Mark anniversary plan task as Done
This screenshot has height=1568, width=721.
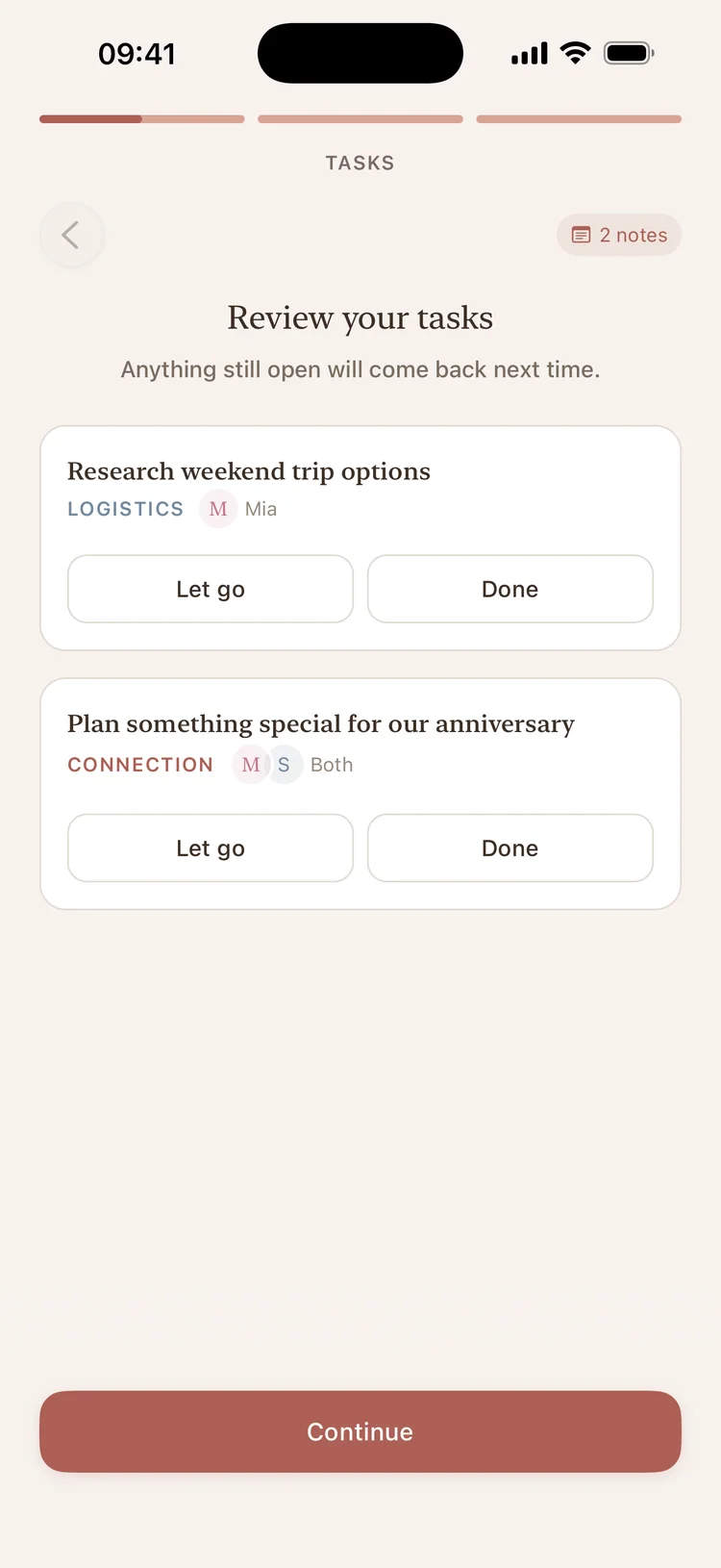(x=510, y=847)
